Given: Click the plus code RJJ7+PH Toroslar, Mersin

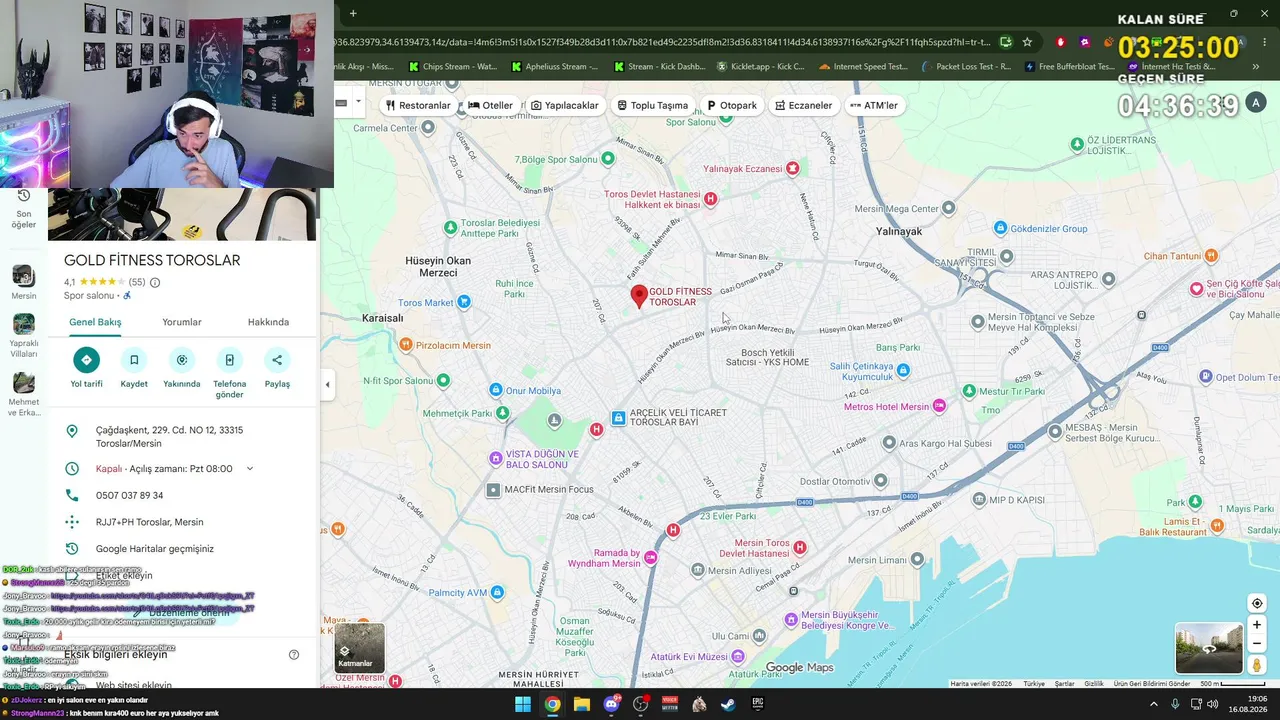Looking at the screenshot, I should tap(149, 522).
